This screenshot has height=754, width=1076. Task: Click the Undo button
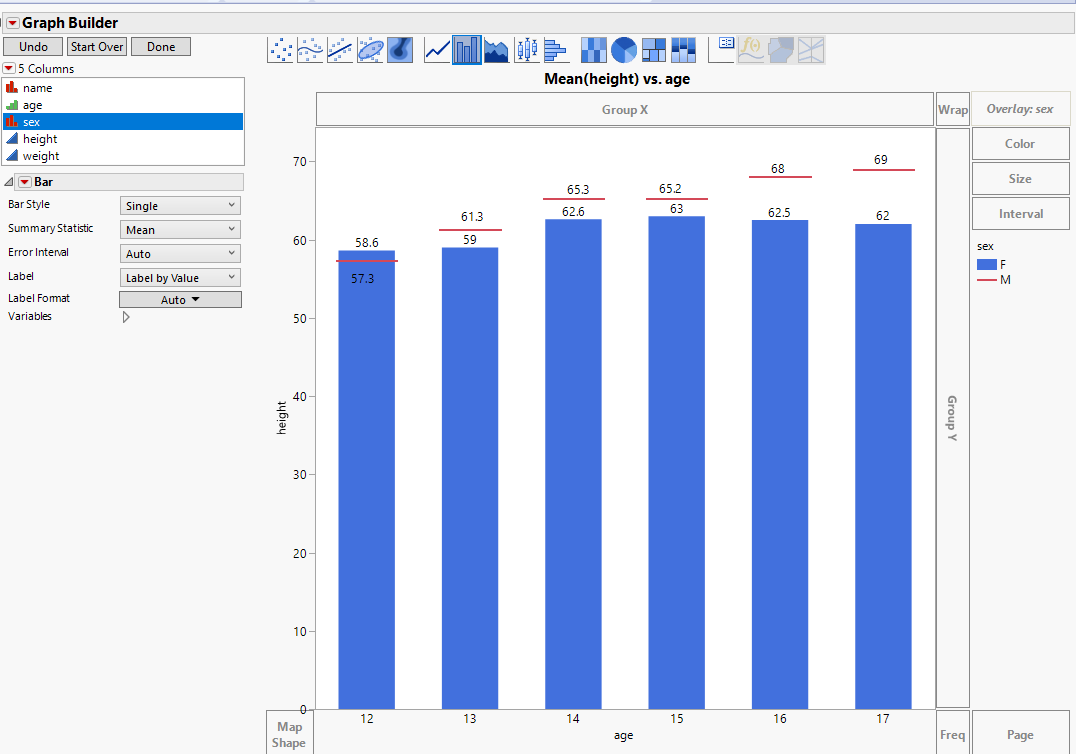[33, 46]
